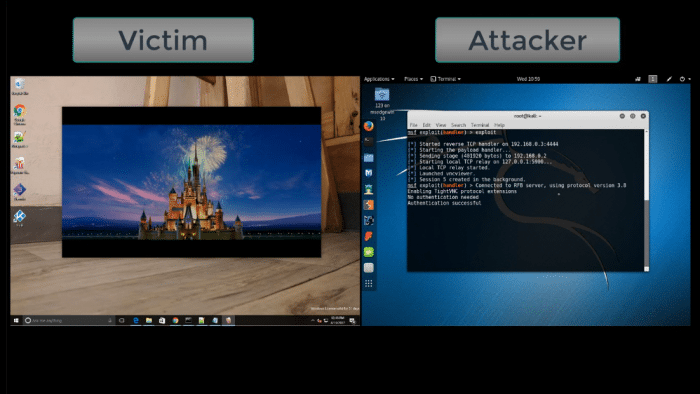Open File Explorer from Windows taskbar

point(149,320)
